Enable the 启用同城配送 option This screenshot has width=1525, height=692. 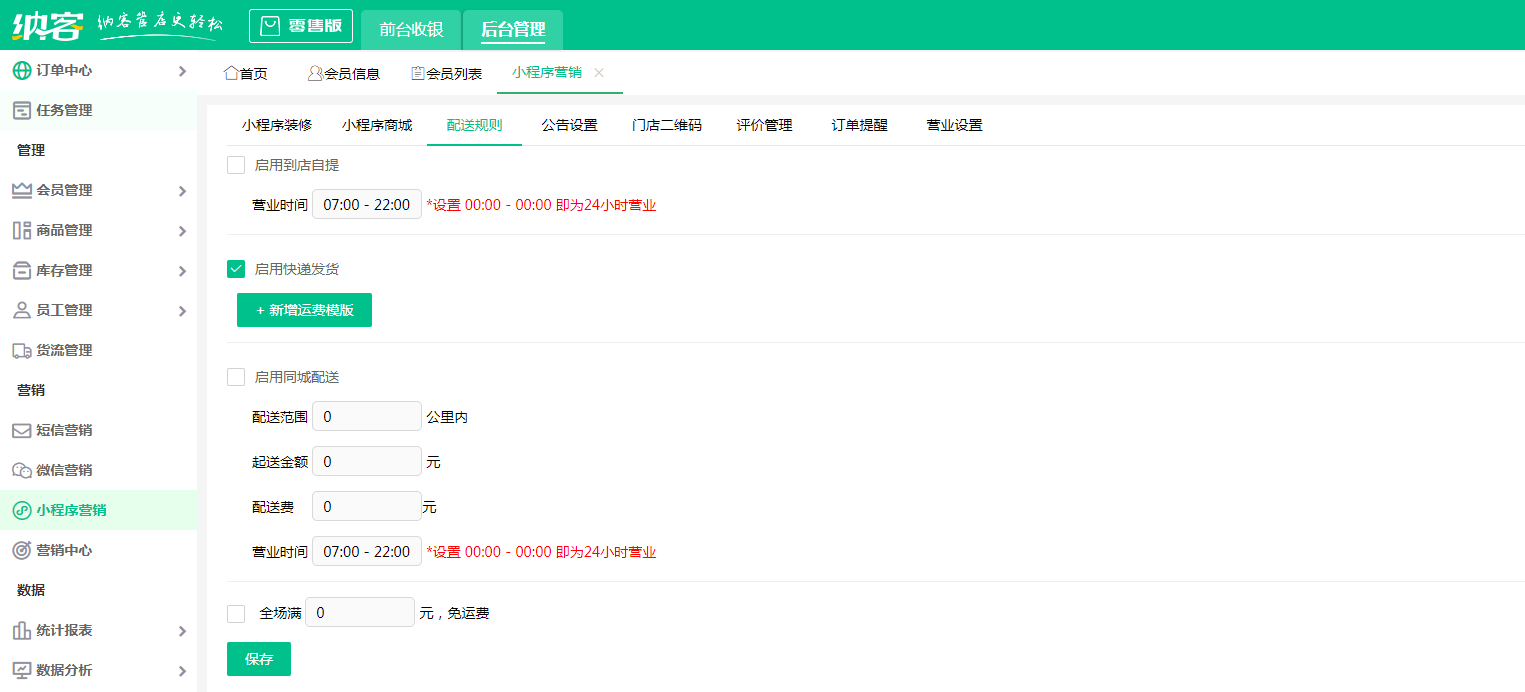(x=236, y=376)
